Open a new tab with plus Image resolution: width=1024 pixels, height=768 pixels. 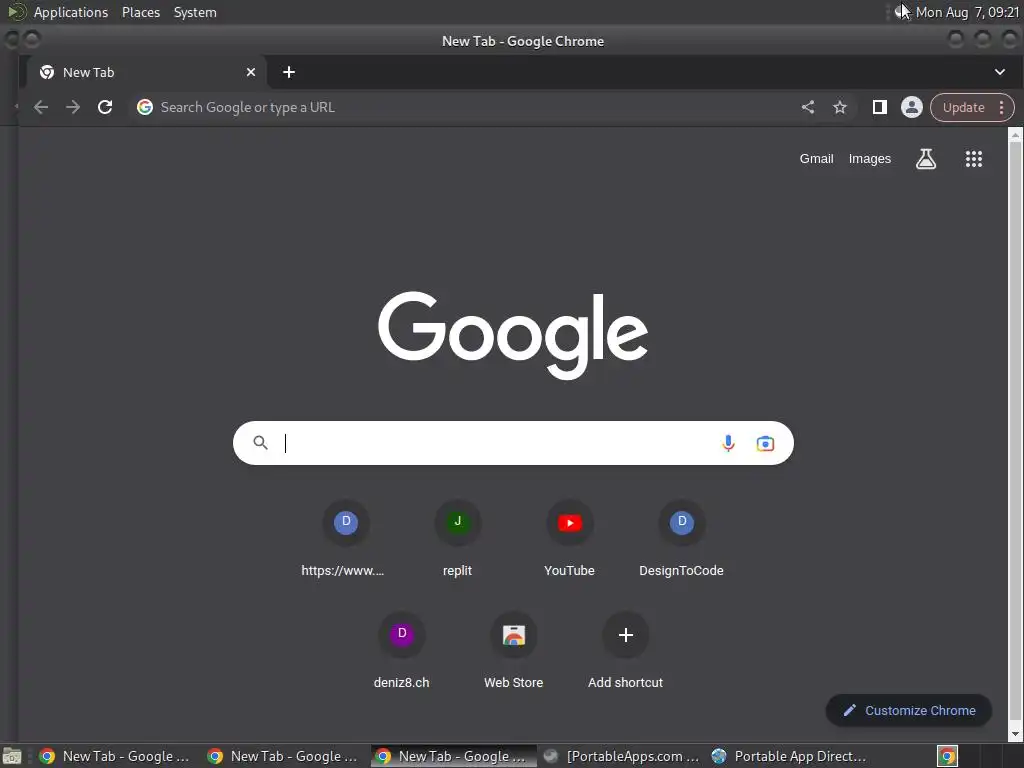(289, 72)
